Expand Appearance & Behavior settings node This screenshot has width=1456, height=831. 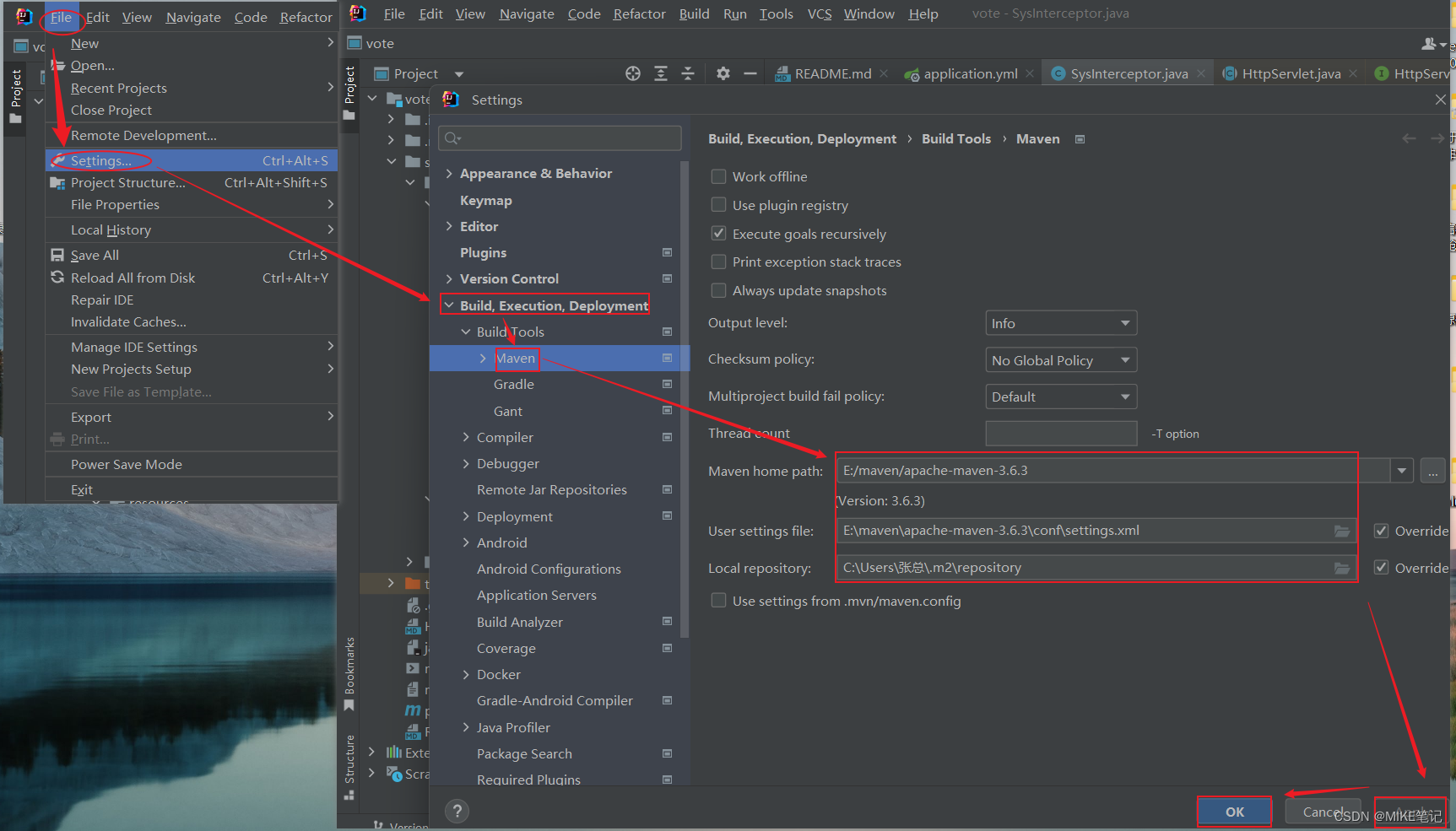(x=449, y=173)
